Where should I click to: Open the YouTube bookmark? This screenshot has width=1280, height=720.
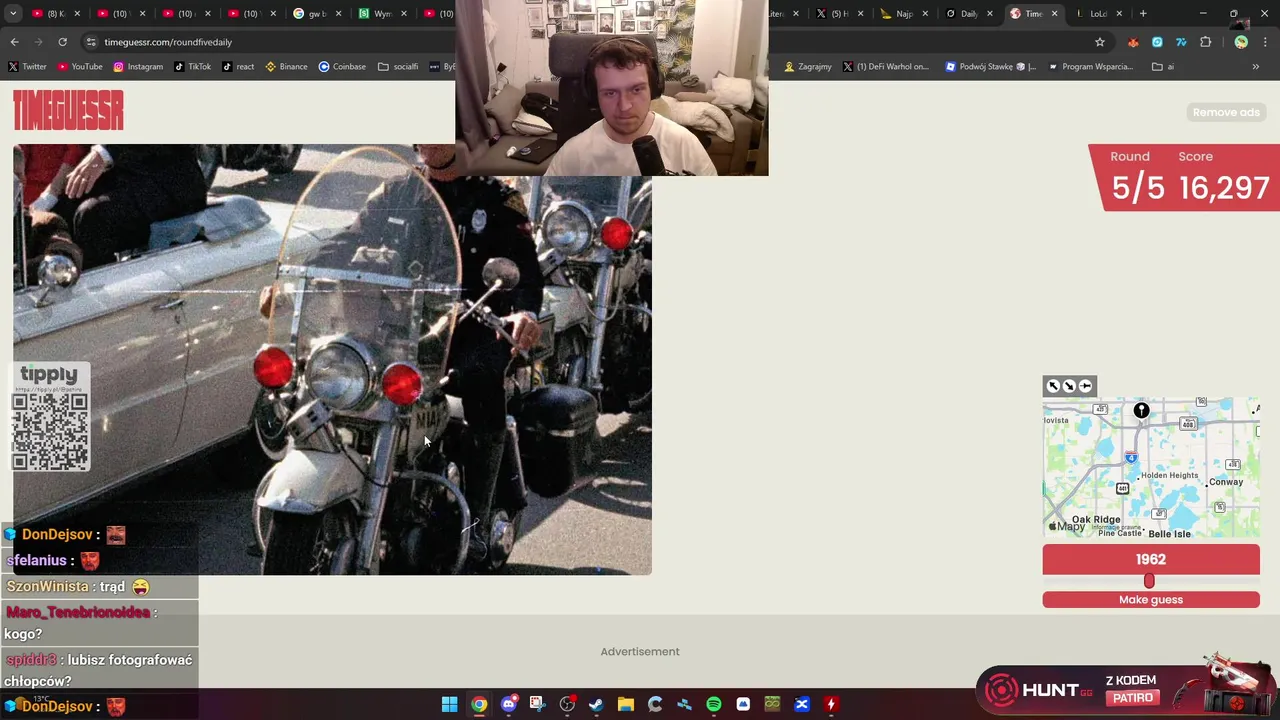tap(80, 67)
